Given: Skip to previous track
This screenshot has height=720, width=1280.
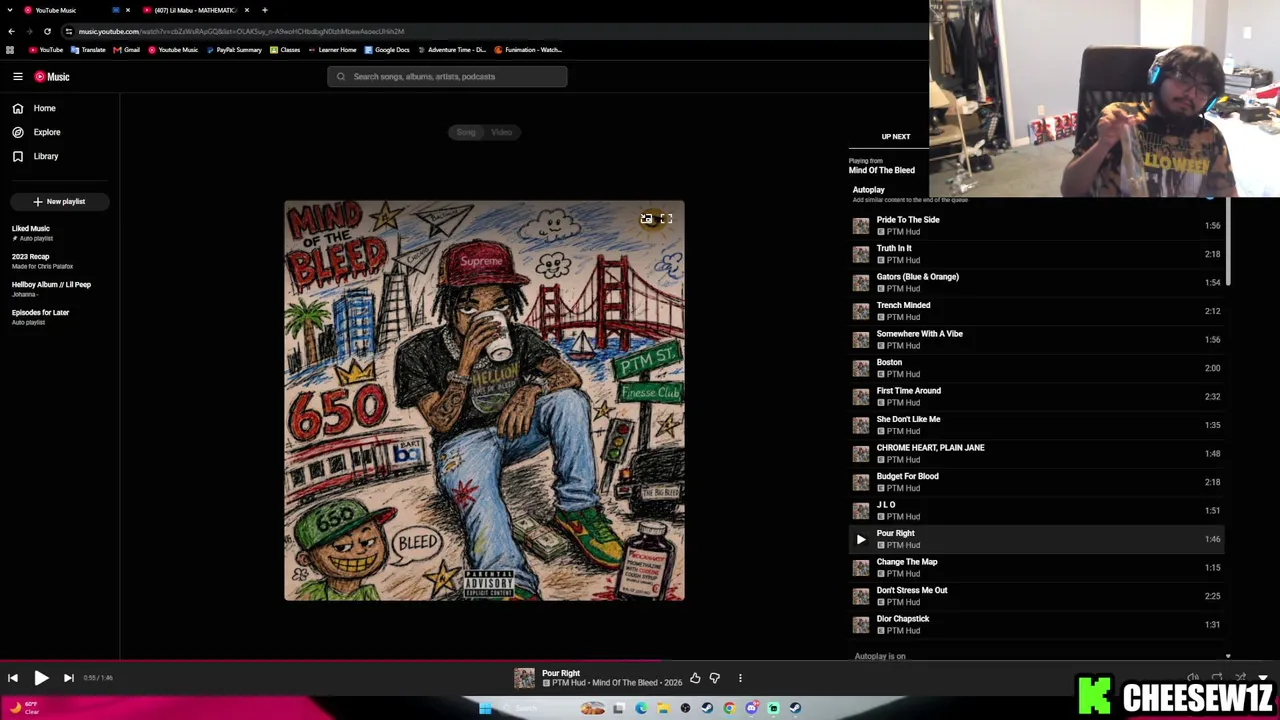Looking at the screenshot, I should (13, 678).
